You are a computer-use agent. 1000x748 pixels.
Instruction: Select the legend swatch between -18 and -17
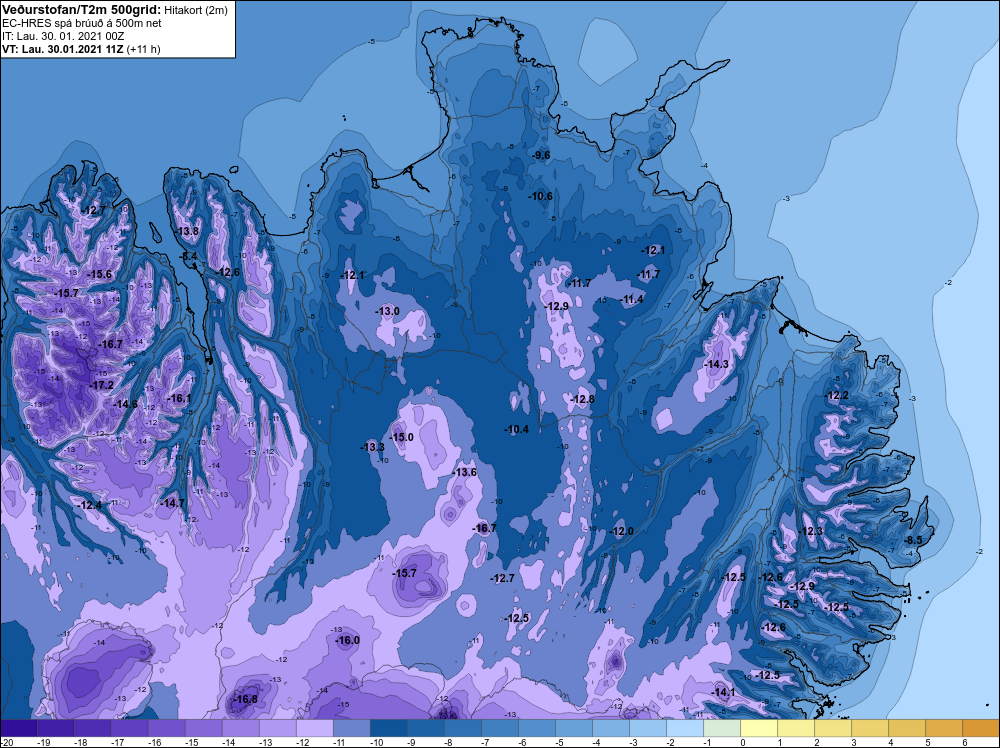pyautogui.click(x=92, y=728)
